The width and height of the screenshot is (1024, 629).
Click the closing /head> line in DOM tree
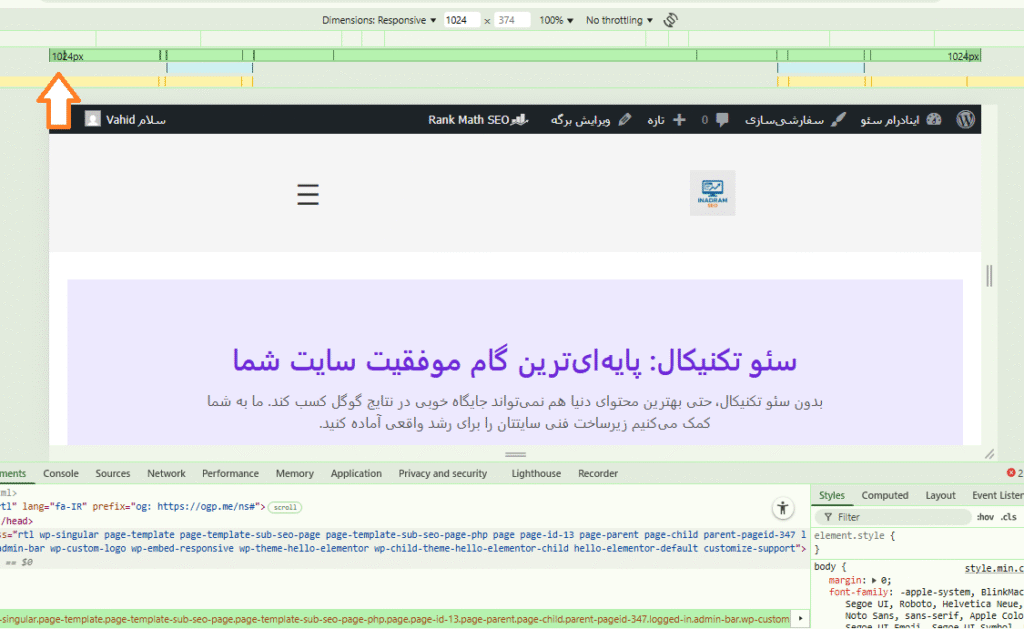pos(17,521)
